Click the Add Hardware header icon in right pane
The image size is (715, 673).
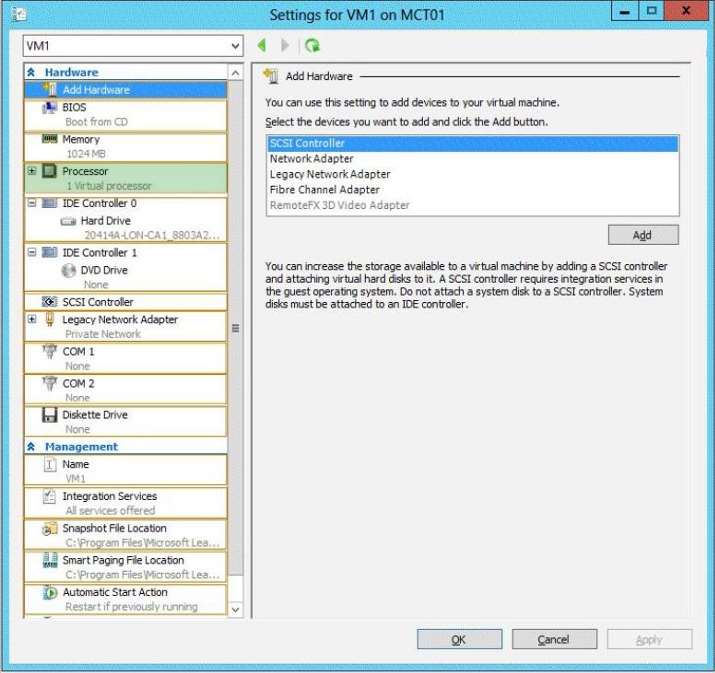click(x=271, y=76)
